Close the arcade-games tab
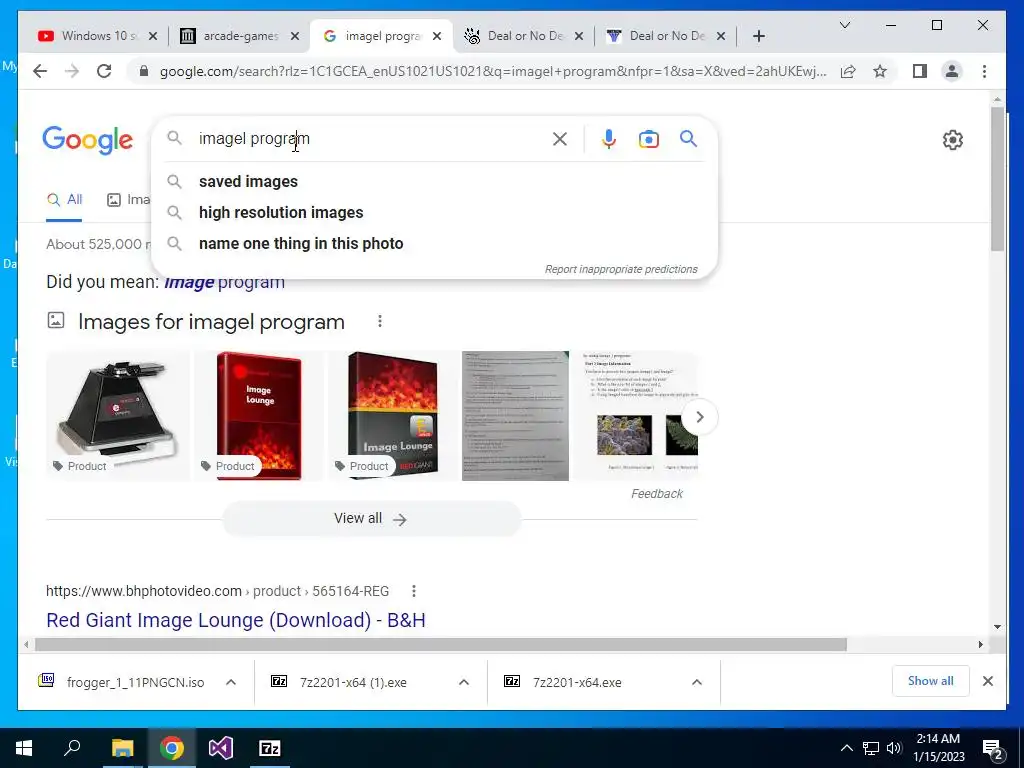The image size is (1024, 768). pos(295,36)
